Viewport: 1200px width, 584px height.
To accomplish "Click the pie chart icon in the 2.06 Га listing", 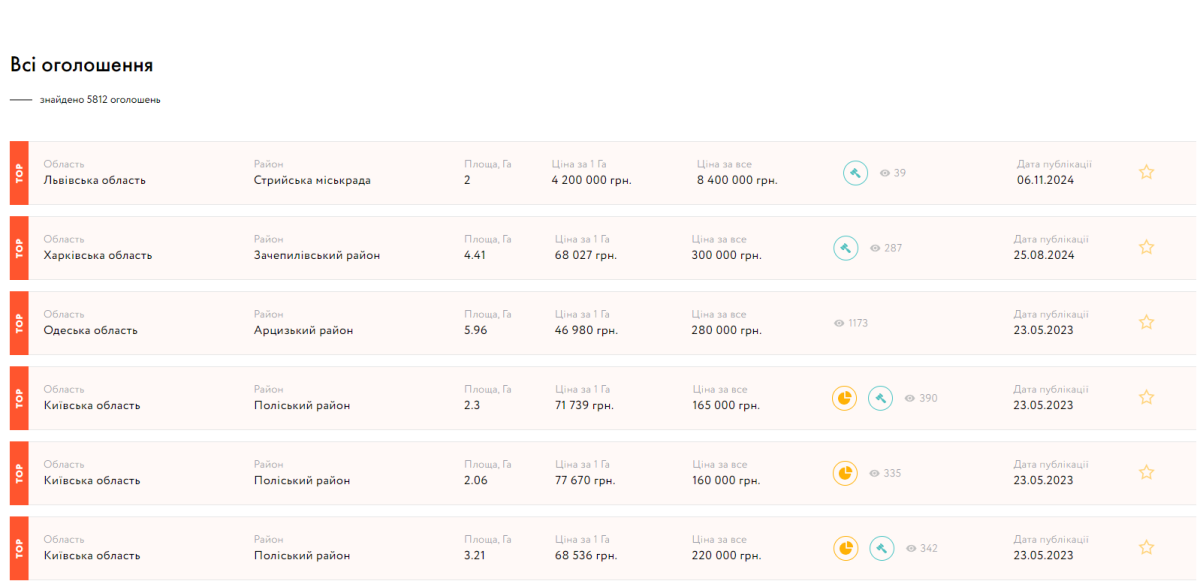I will pos(845,473).
